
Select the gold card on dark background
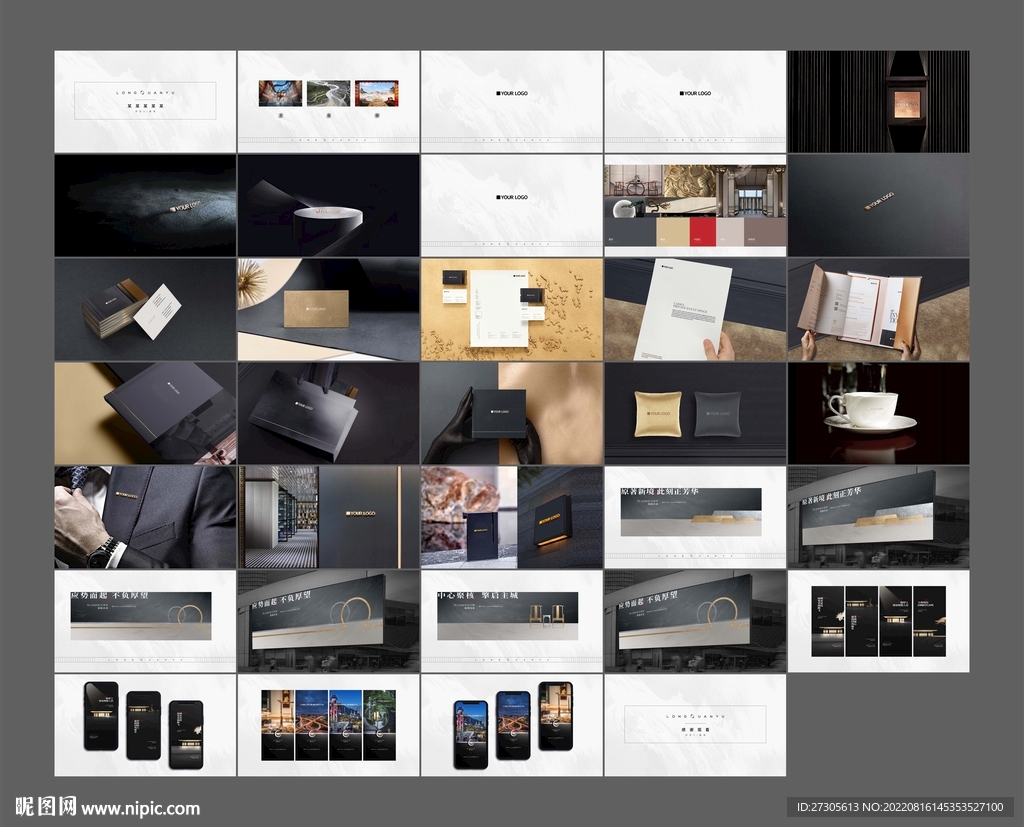pos(316,309)
